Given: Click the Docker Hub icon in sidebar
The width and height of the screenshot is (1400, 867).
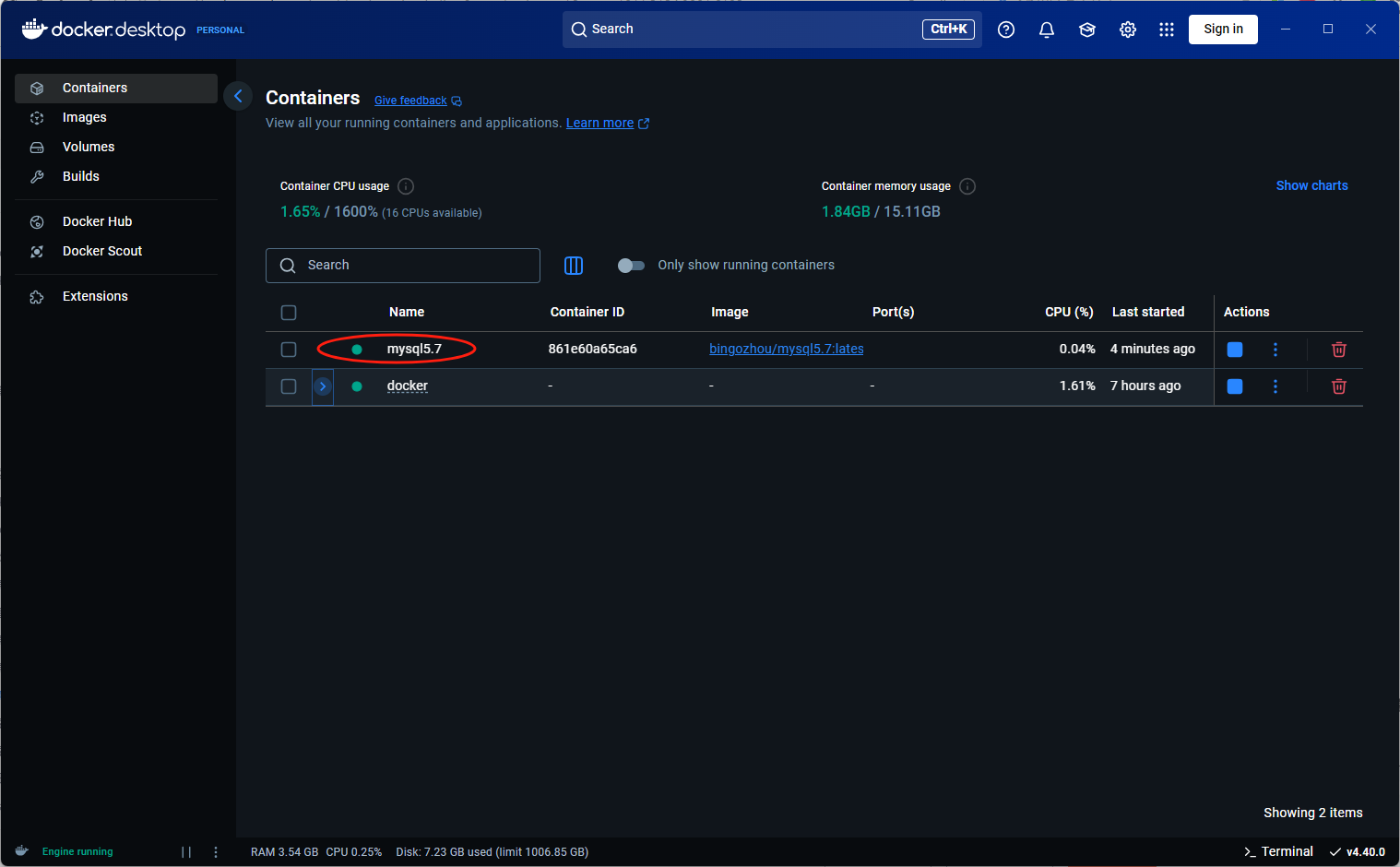Looking at the screenshot, I should click(x=37, y=222).
